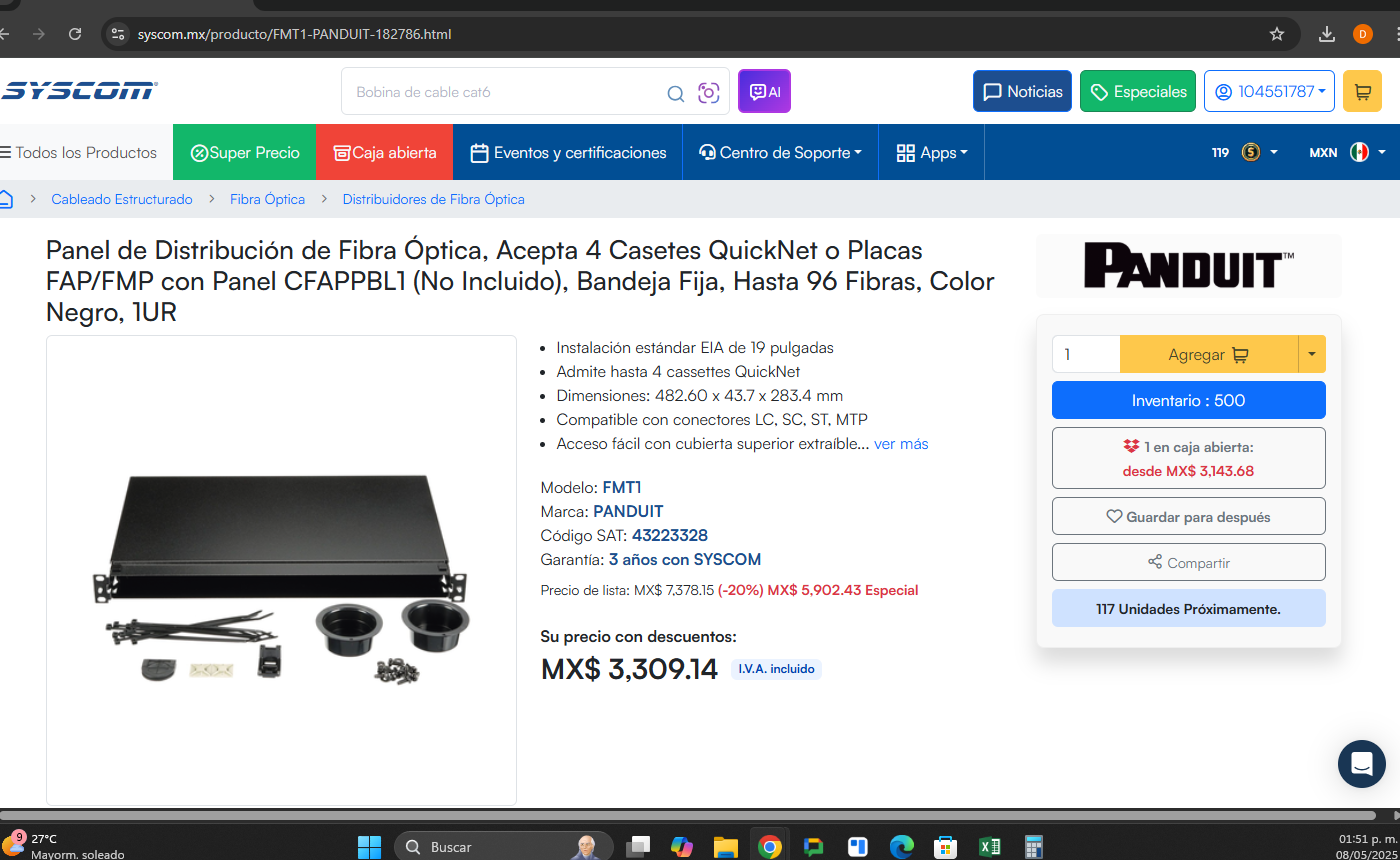Go to Distribuidores de Fibra Óptica breadcrumb
The height and width of the screenshot is (860, 1400).
433,199
